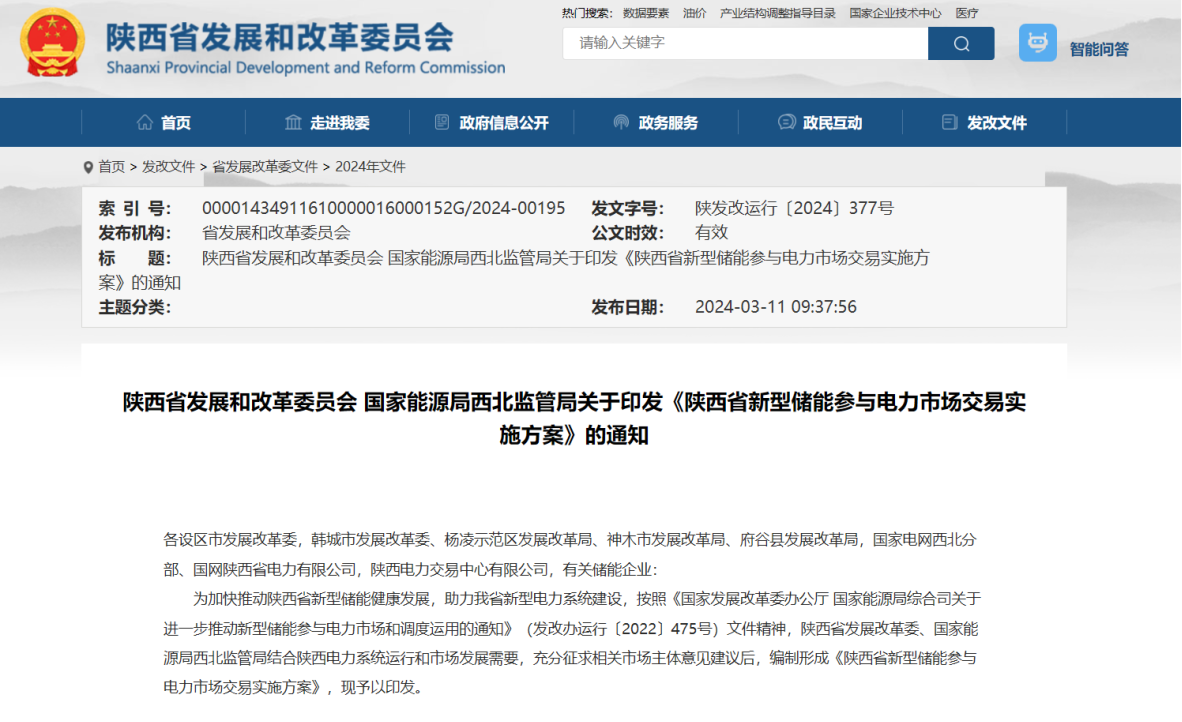This screenshot has width=1182, height=722.
Task: Click 智能问答 text link
Action: pos(1099,50)
